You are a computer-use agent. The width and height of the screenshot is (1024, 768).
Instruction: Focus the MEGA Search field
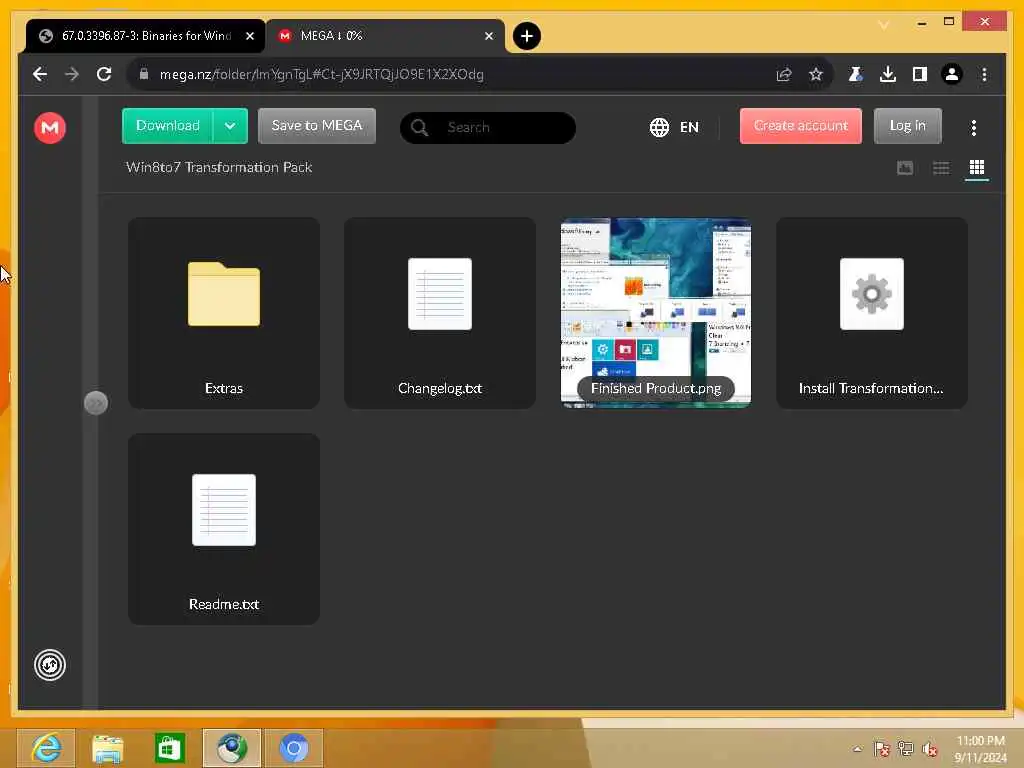[488, 127]
